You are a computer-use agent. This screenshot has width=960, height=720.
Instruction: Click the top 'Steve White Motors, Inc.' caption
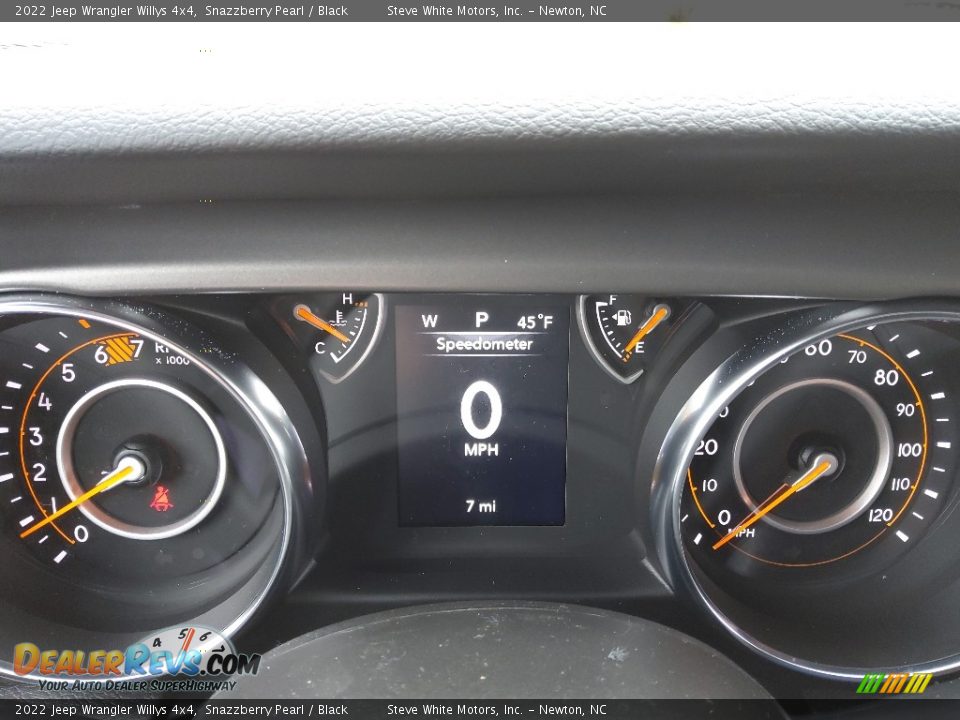pyautogui.click(x=454, y=10)
